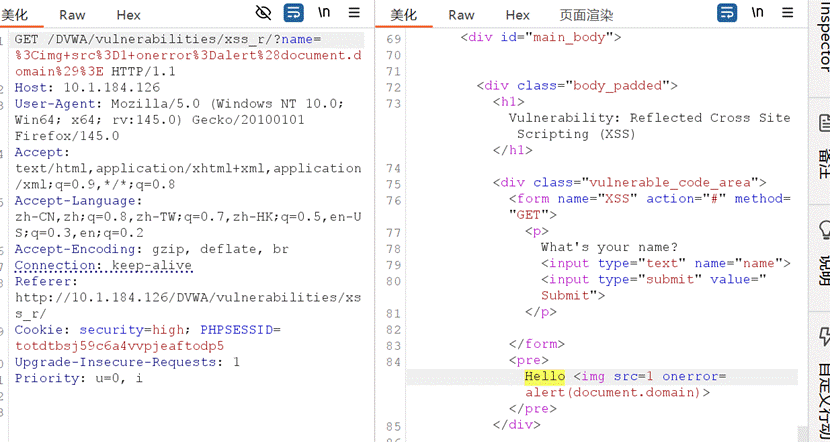Click form name="XSS" tag on line 76
830x442 pixels.
(650, 206)
